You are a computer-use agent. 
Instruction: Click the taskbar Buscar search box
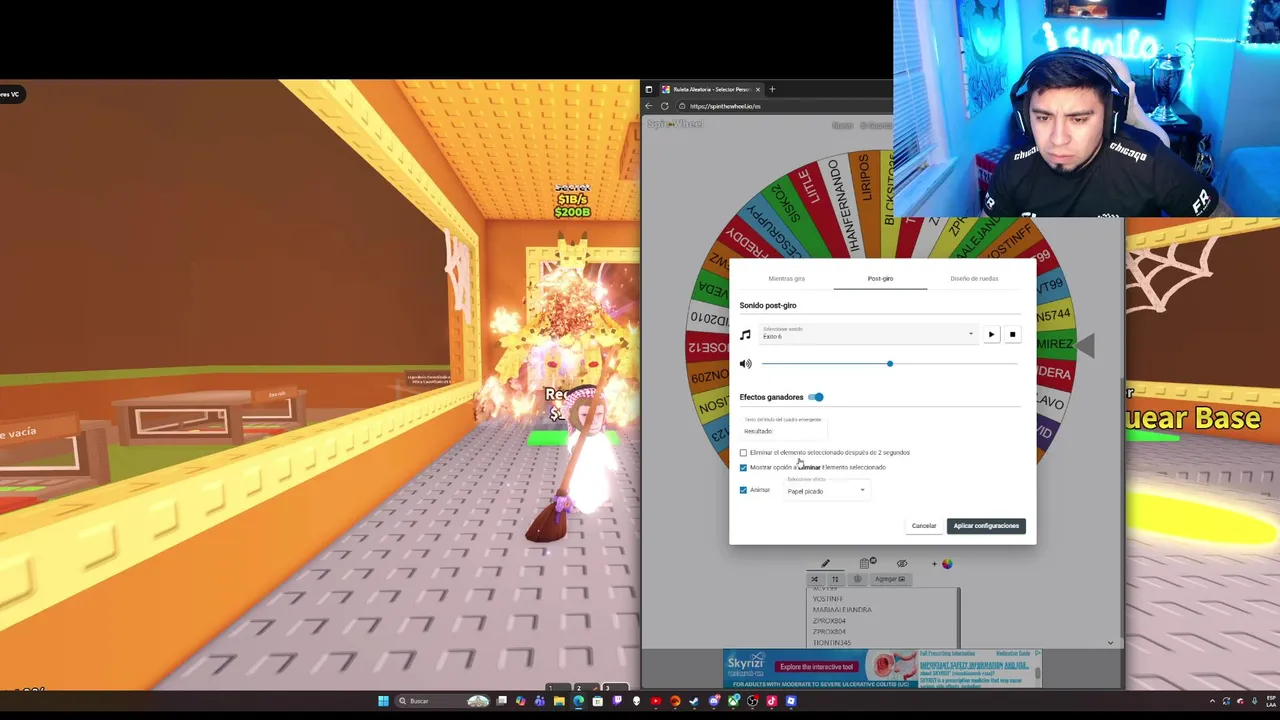[x=441, y=701]
